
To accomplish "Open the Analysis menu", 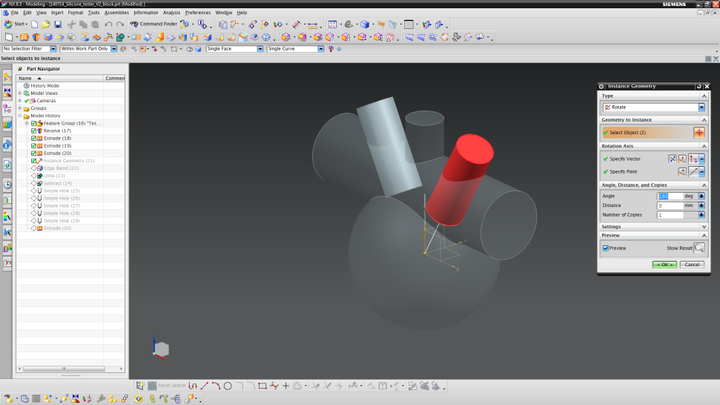I will [x=171, y=13].
